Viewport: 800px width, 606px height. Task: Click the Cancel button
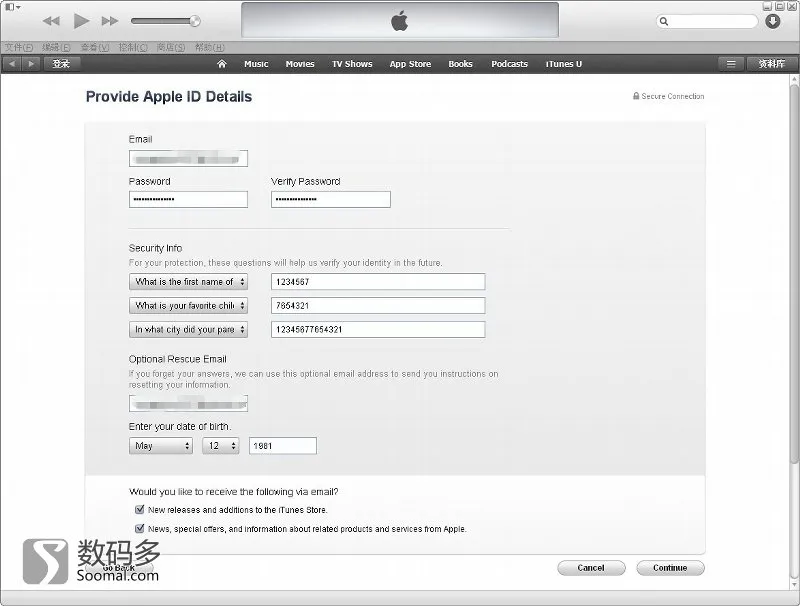(591, 568)
